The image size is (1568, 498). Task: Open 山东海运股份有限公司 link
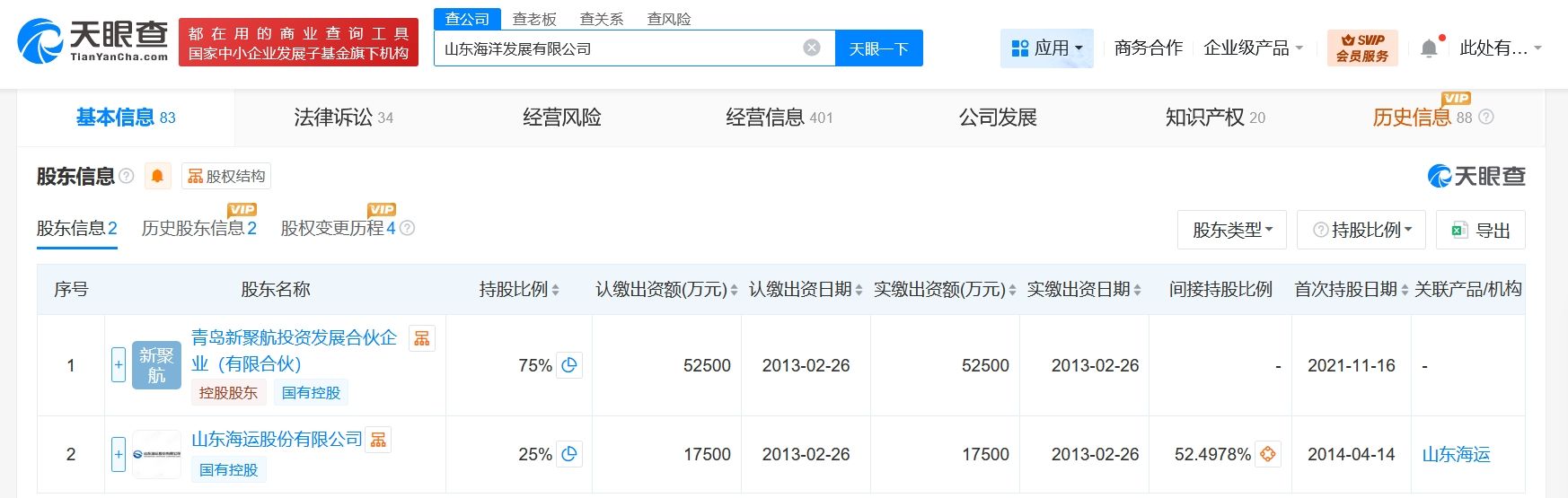[277, 439]
